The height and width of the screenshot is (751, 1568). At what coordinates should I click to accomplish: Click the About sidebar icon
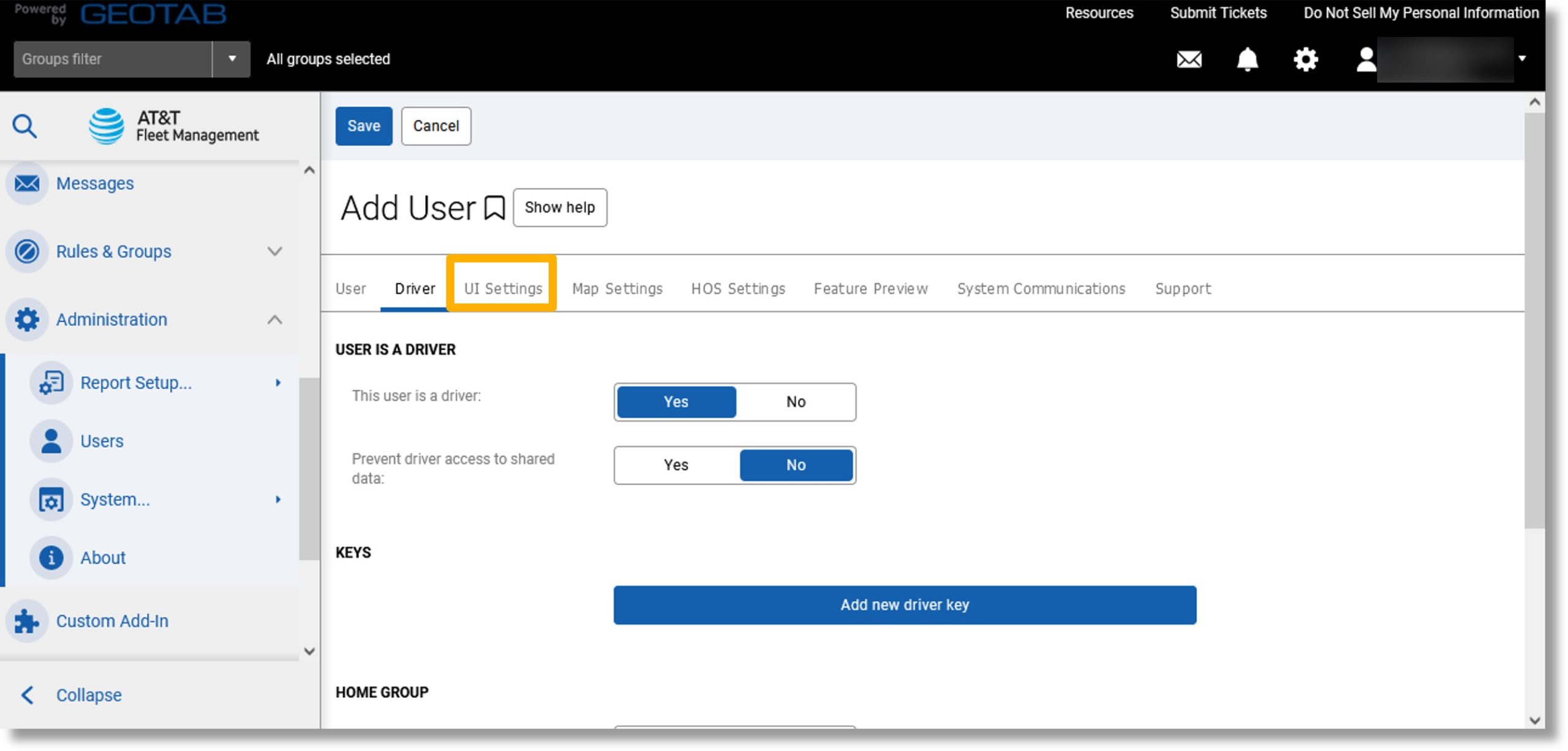(x=52, y=557)
